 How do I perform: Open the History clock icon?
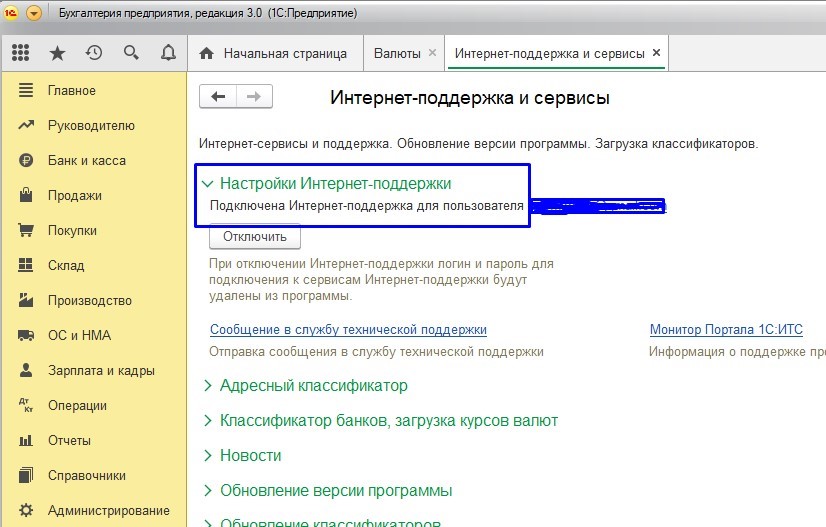coord(94,53)
